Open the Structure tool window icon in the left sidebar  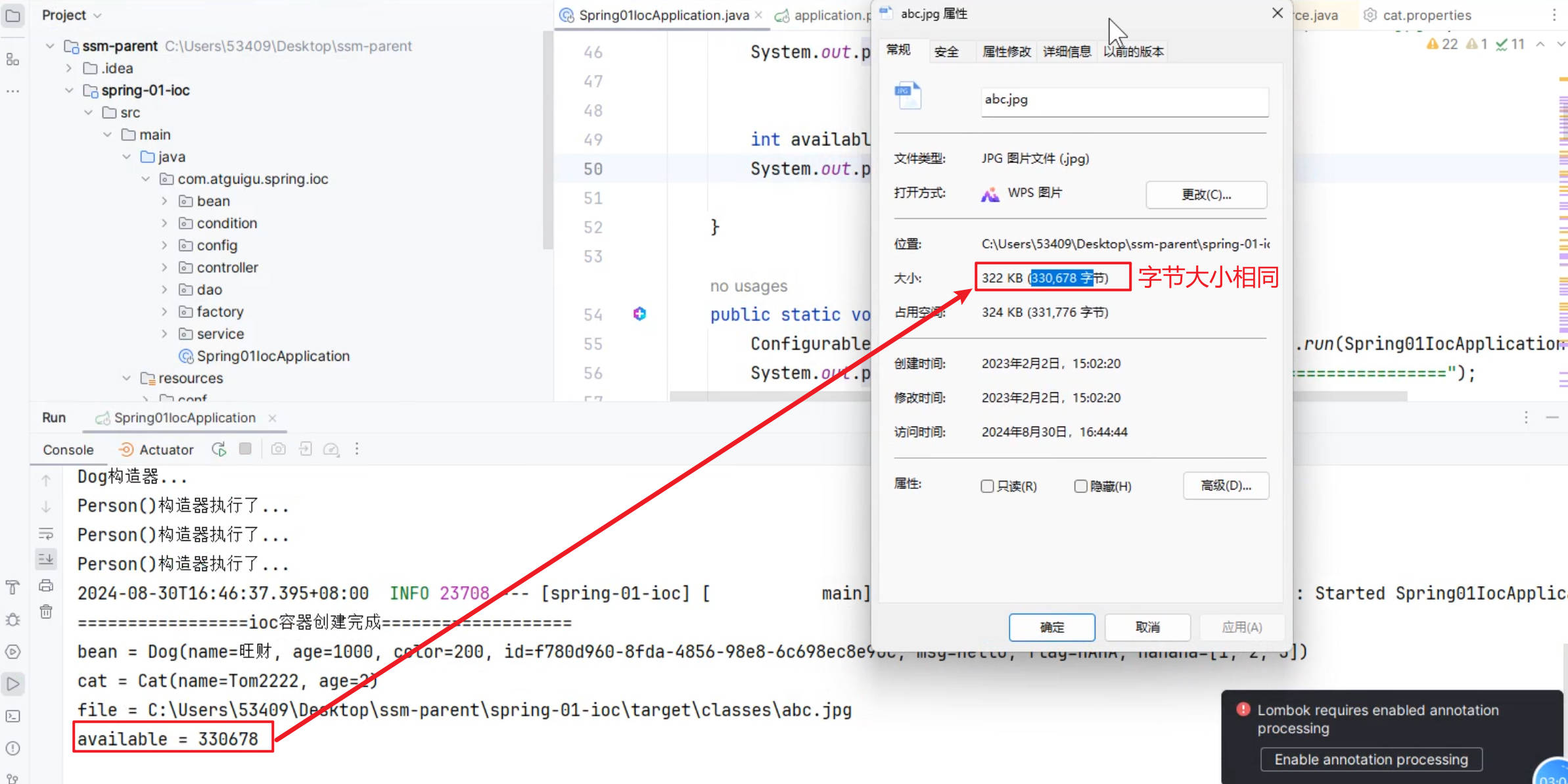pyautogui.click(x=12, y=60)
